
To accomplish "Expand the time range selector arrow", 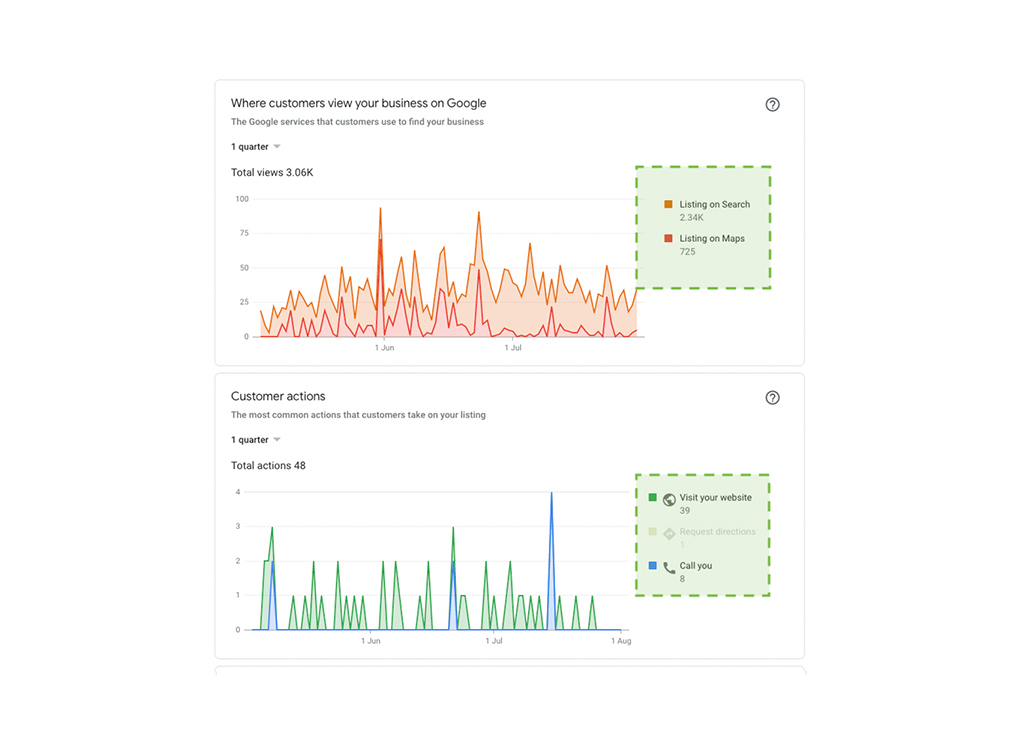I will coord(277,146).
